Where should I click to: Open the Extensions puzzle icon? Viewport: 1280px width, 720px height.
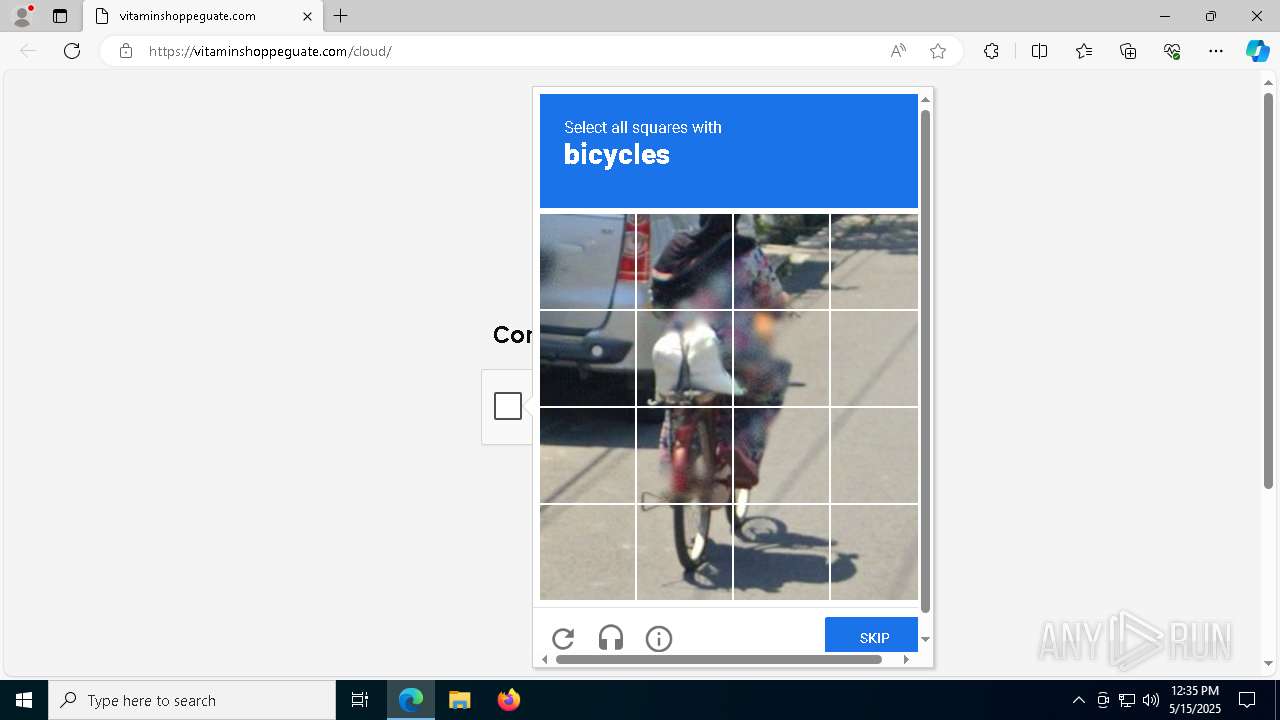click(991, 51)
